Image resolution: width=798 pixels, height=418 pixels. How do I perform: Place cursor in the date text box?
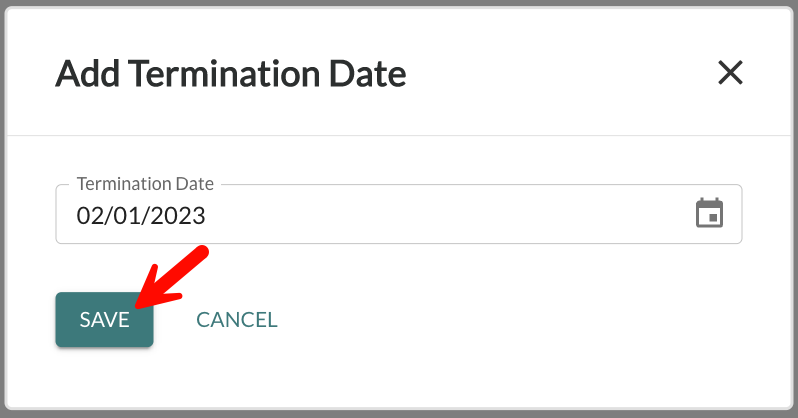[x=398, y=214]
